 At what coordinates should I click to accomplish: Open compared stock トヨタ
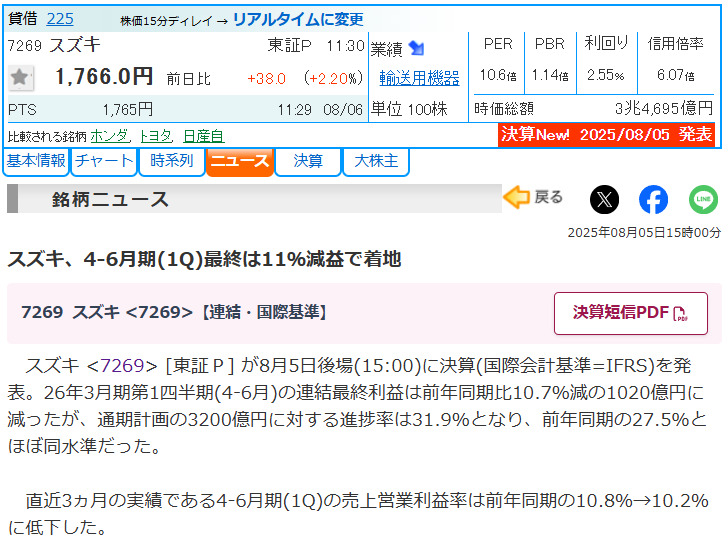(x=156, y=136)
